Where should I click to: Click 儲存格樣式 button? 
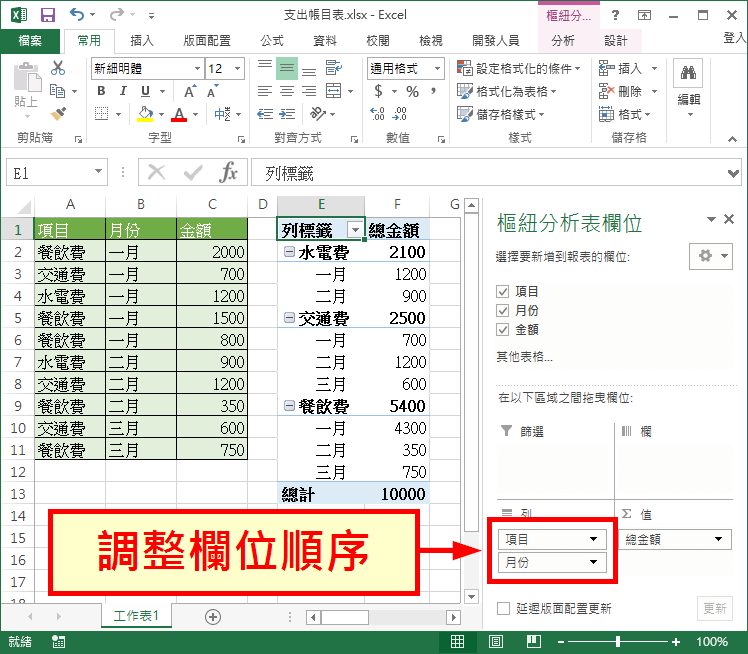(500, 114)
